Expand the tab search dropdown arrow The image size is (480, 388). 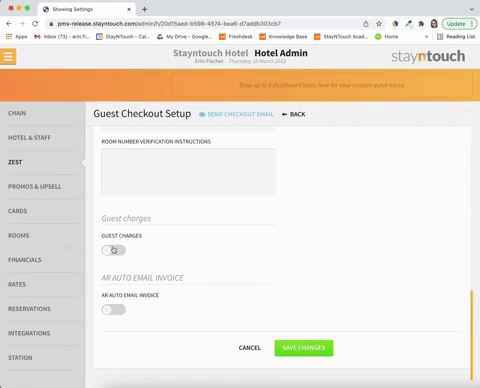point(472,9)
